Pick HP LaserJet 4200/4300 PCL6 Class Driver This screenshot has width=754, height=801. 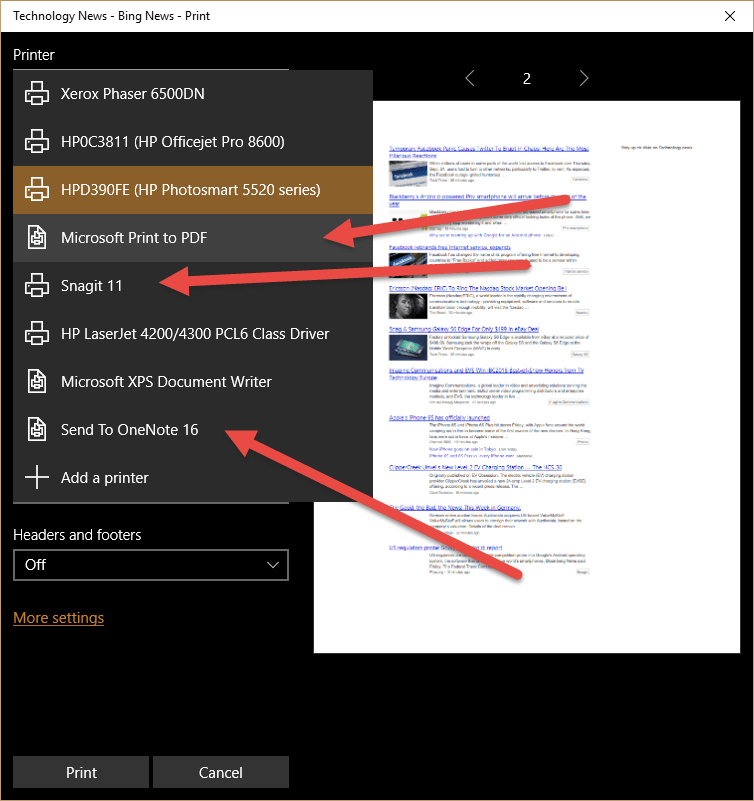pos(193,334)
